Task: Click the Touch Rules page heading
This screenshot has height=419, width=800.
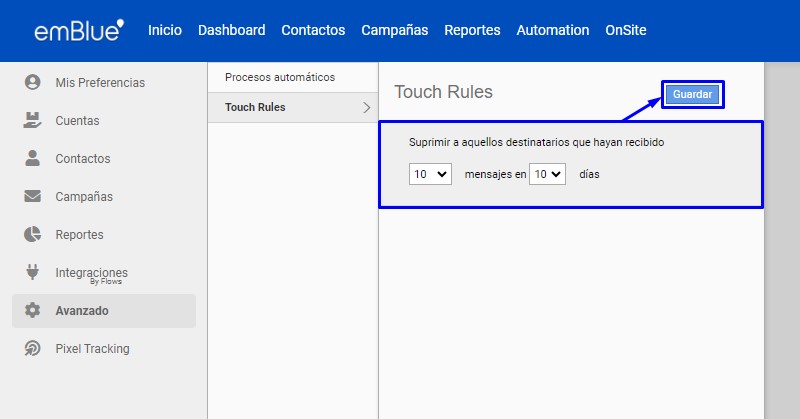Action: (443, 92)
